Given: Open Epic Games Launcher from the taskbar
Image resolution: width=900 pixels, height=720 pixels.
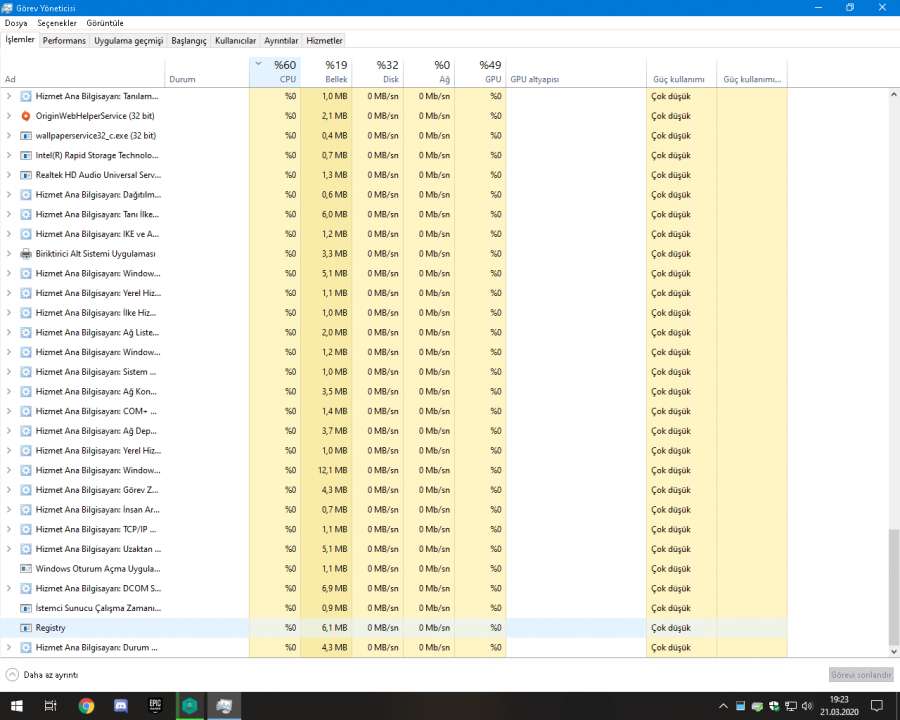Looking at the screenshot, I should pyautogui.click(x=155, y=706).
